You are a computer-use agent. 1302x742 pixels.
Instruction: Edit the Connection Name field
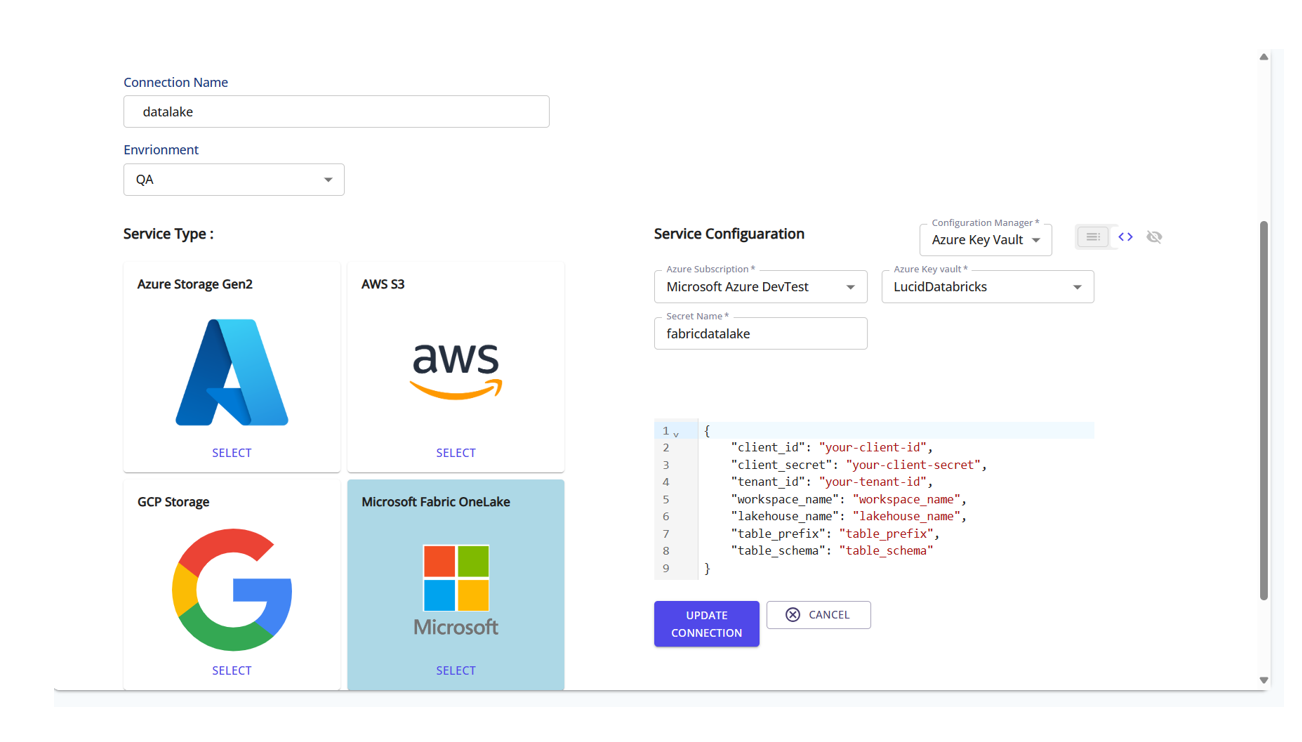(336, 112)
